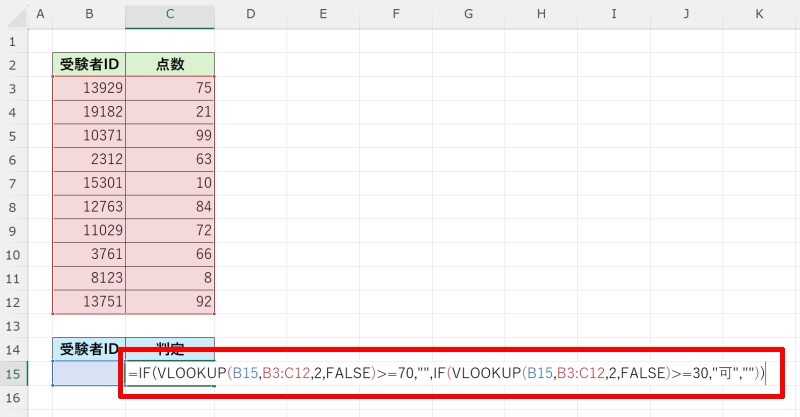Image resolution: width=800 pixels, height=417 pixels.
Task: Select row 16 header
Action: coord(12,397)
